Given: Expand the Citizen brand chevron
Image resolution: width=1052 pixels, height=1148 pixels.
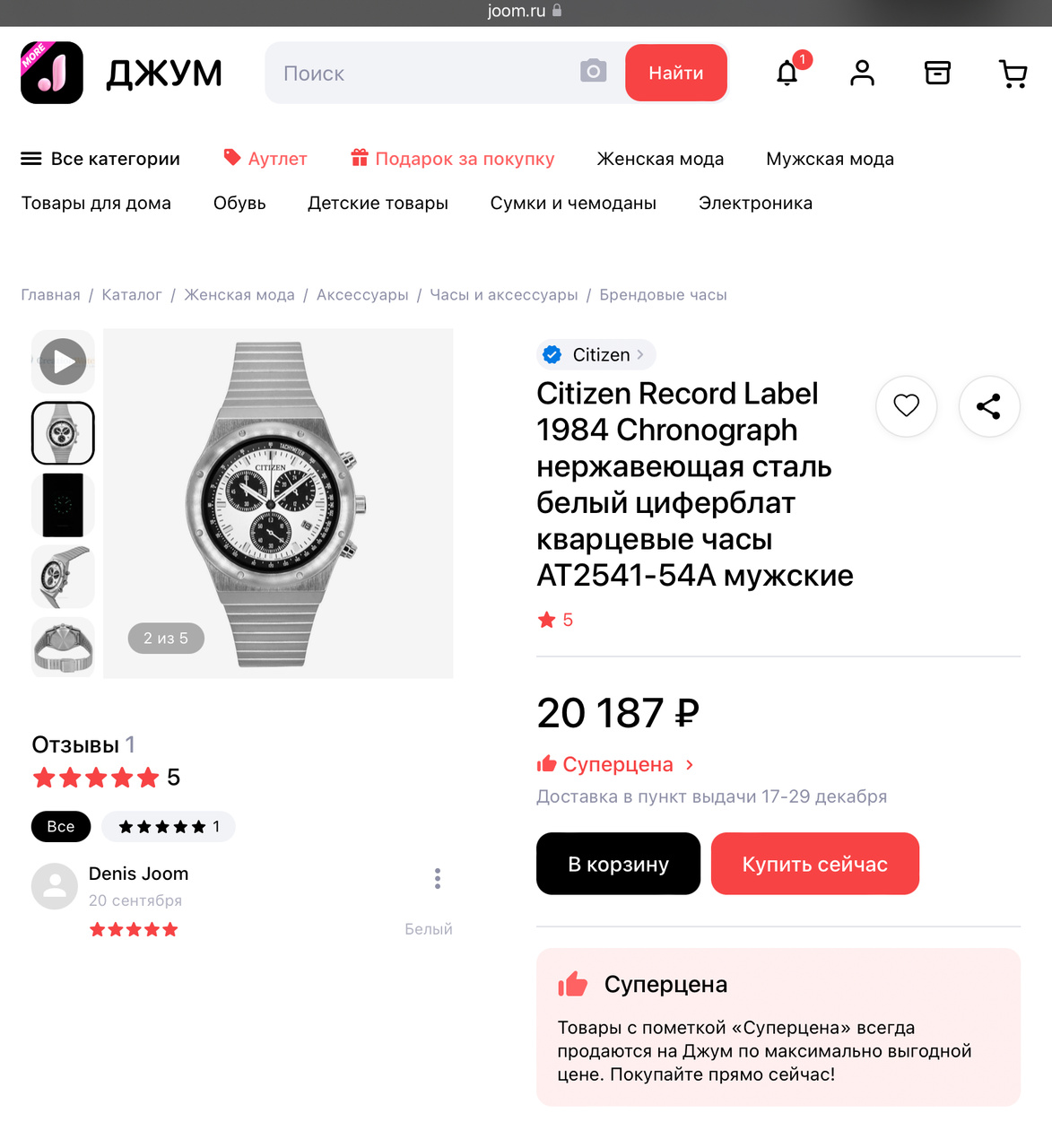Looking at the screenshot, I should (x=640, y=355).
